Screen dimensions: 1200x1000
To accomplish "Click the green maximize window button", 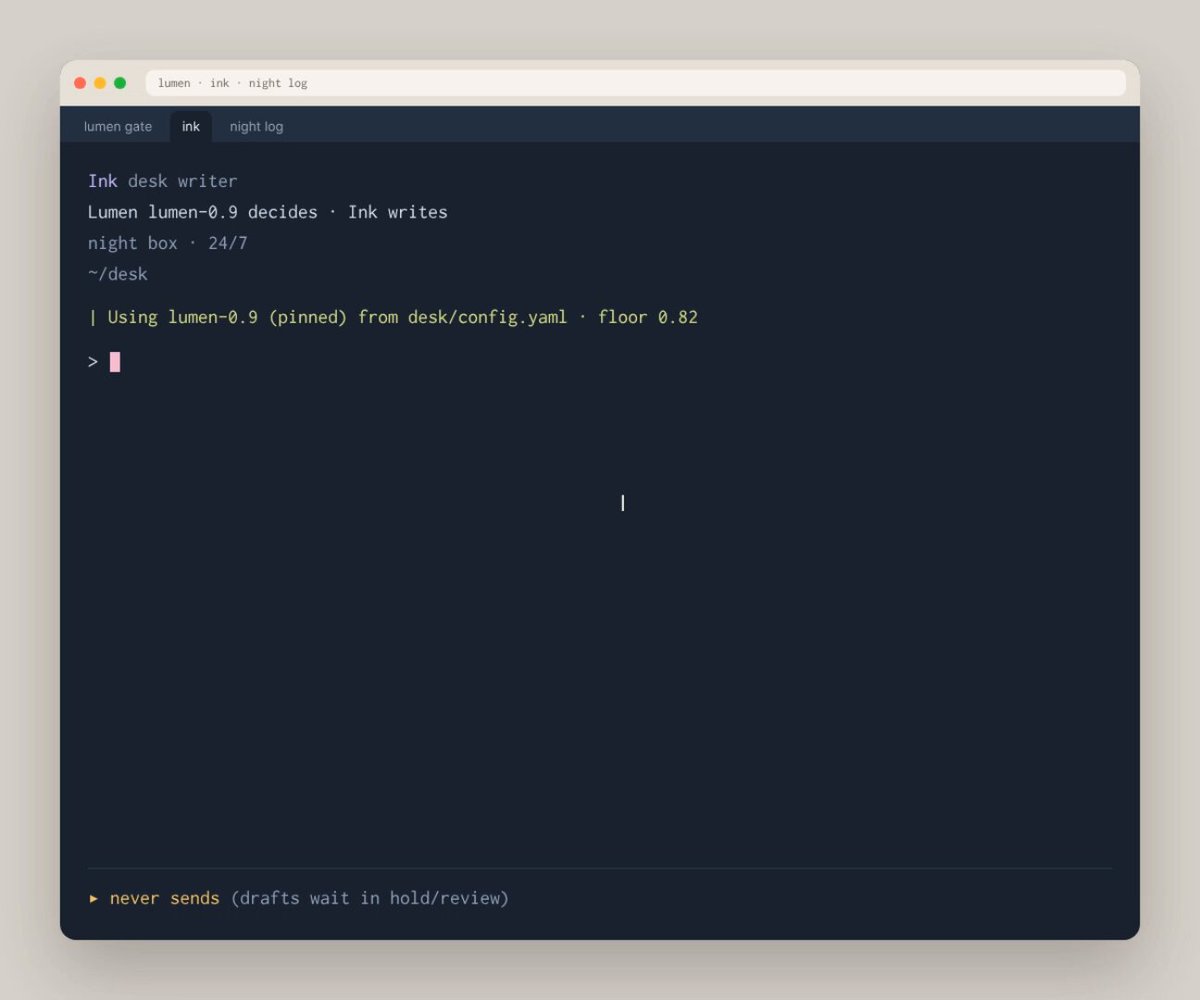I will [120, 83].
